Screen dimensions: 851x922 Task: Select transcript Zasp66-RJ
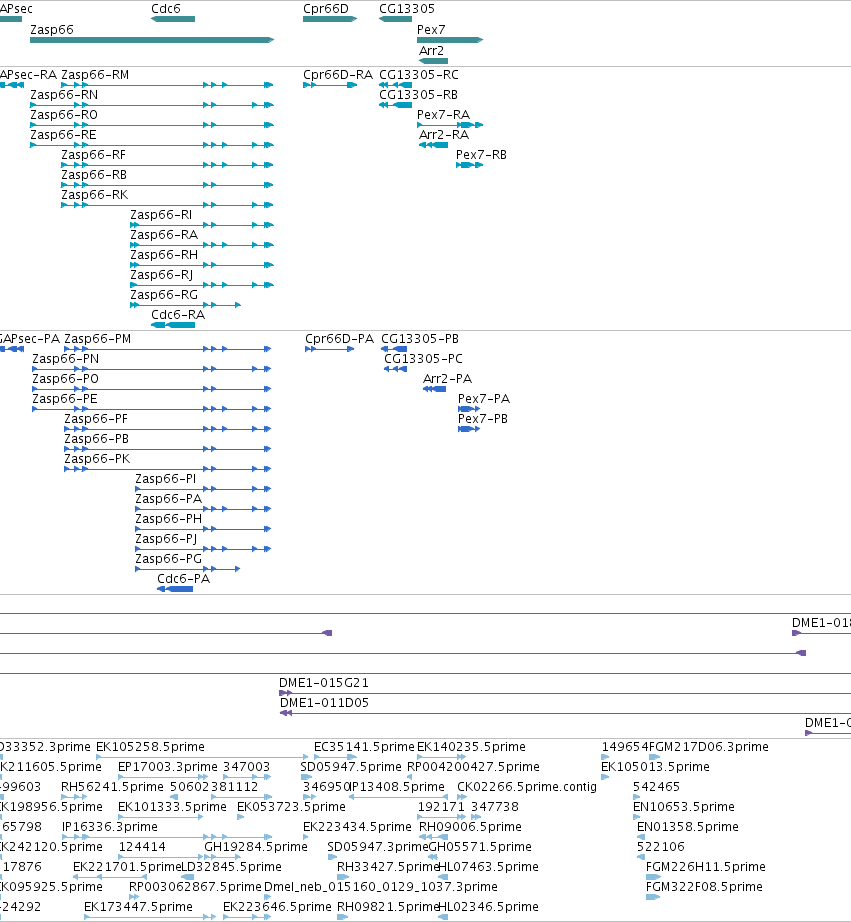pyautogui.click(x=202, y=285)
